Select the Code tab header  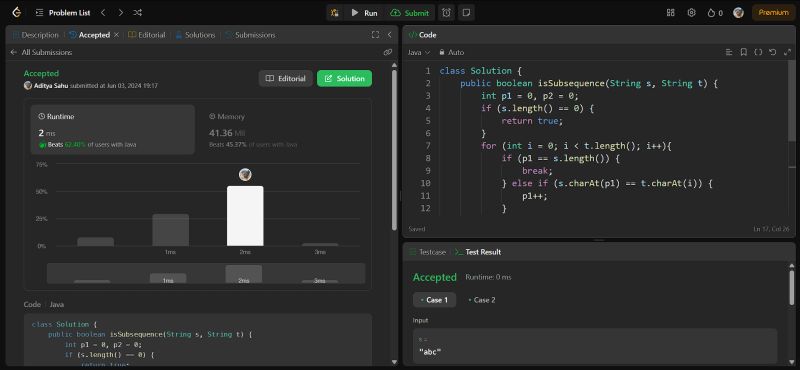tap(423, 35)
